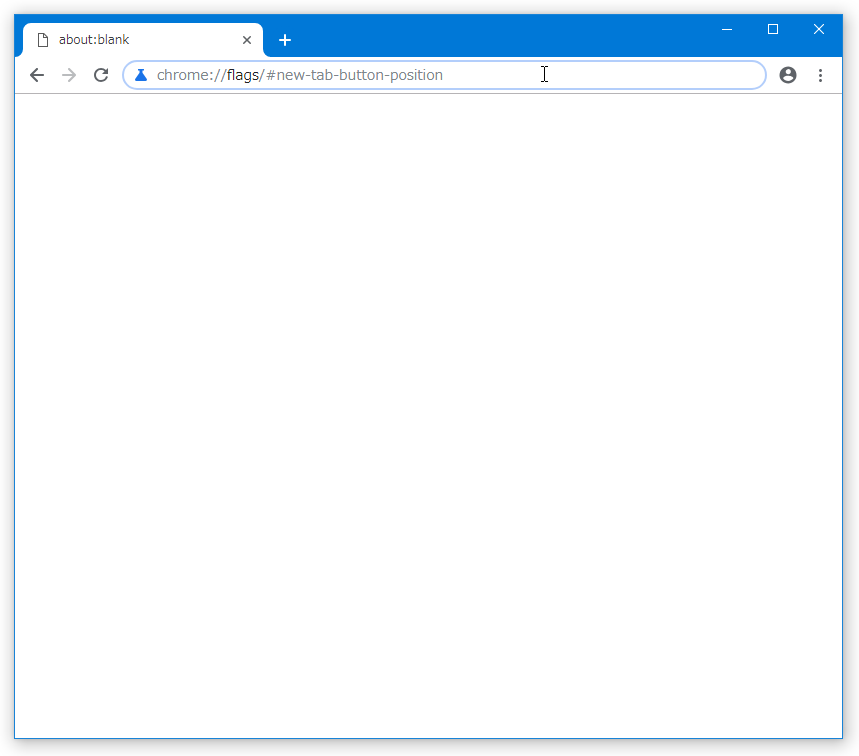Select the about:blank tab
859x756 pixels.
coord(143,40)
